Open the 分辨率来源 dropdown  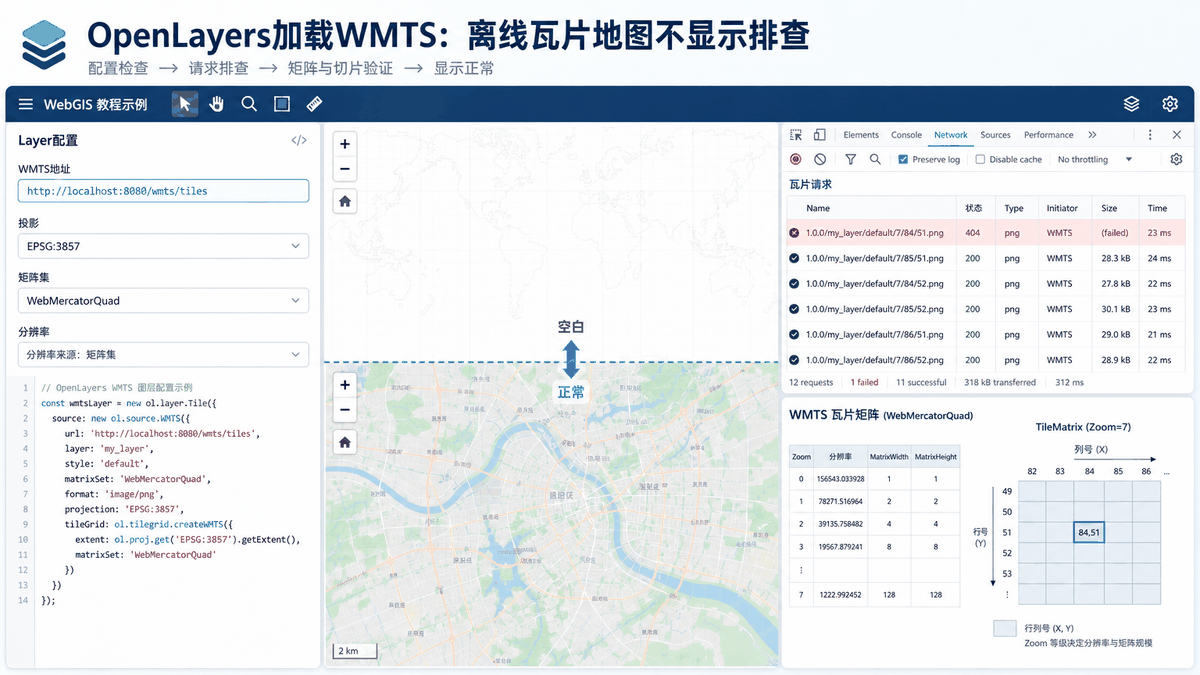tap(163, 354)
